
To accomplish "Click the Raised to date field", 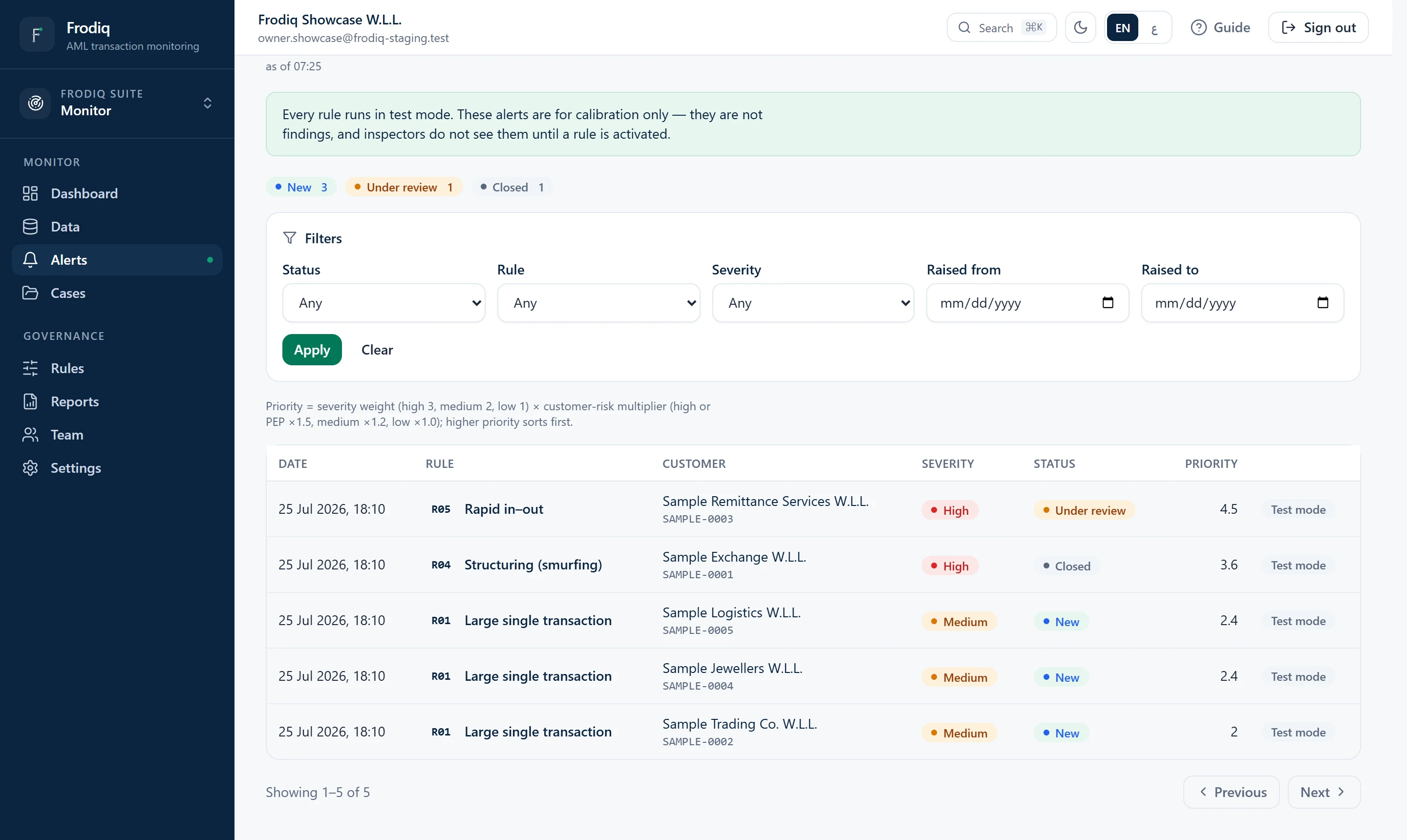I will [1242, 303].
